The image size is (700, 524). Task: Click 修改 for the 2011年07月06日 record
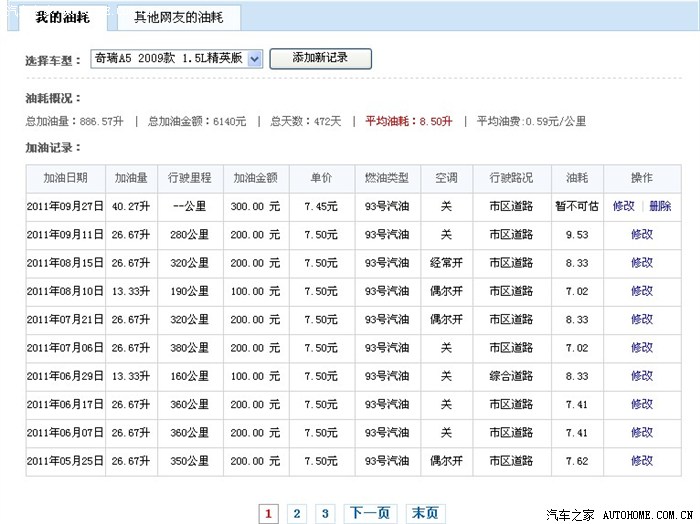coord(641,348)
